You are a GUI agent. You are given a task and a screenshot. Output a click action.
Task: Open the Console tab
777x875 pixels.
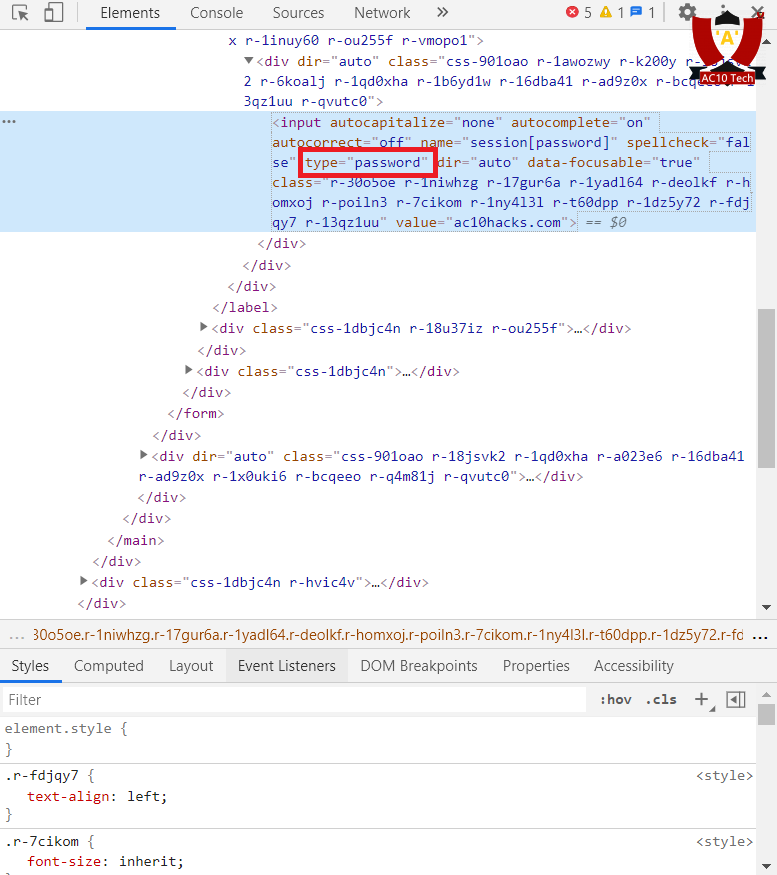pyautogui.click(x=217, y=13)
